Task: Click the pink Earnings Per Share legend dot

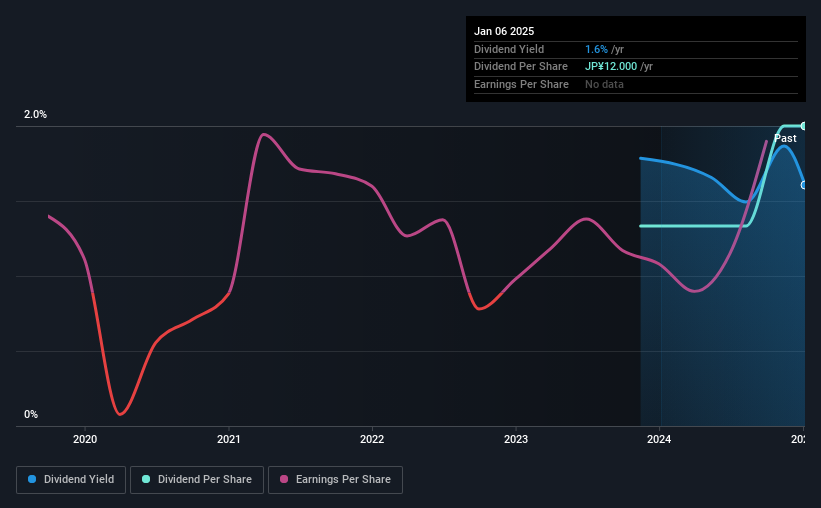Action: pyautogui.click(x=284, y=479)
